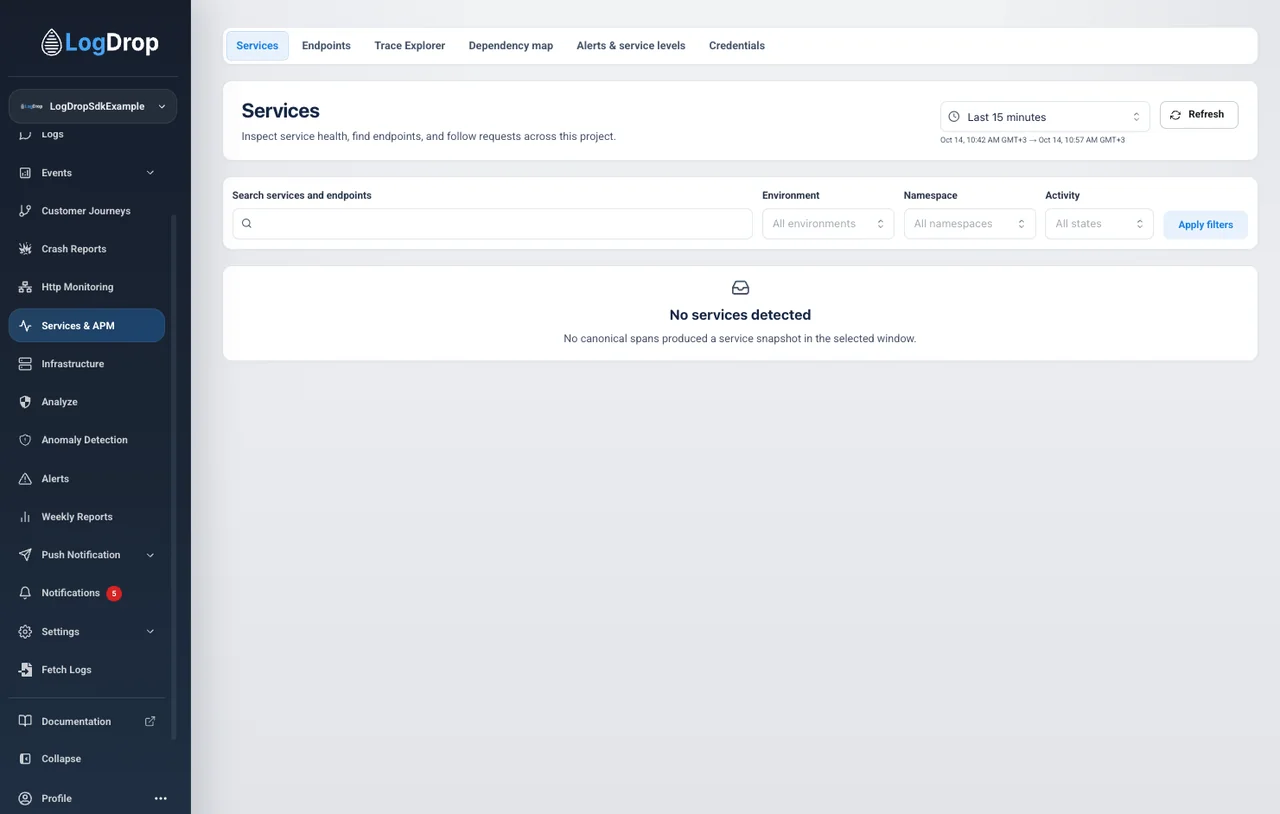Select the Services tab
This screenshot has width=1280, height=814.
[x=257, y=46]
